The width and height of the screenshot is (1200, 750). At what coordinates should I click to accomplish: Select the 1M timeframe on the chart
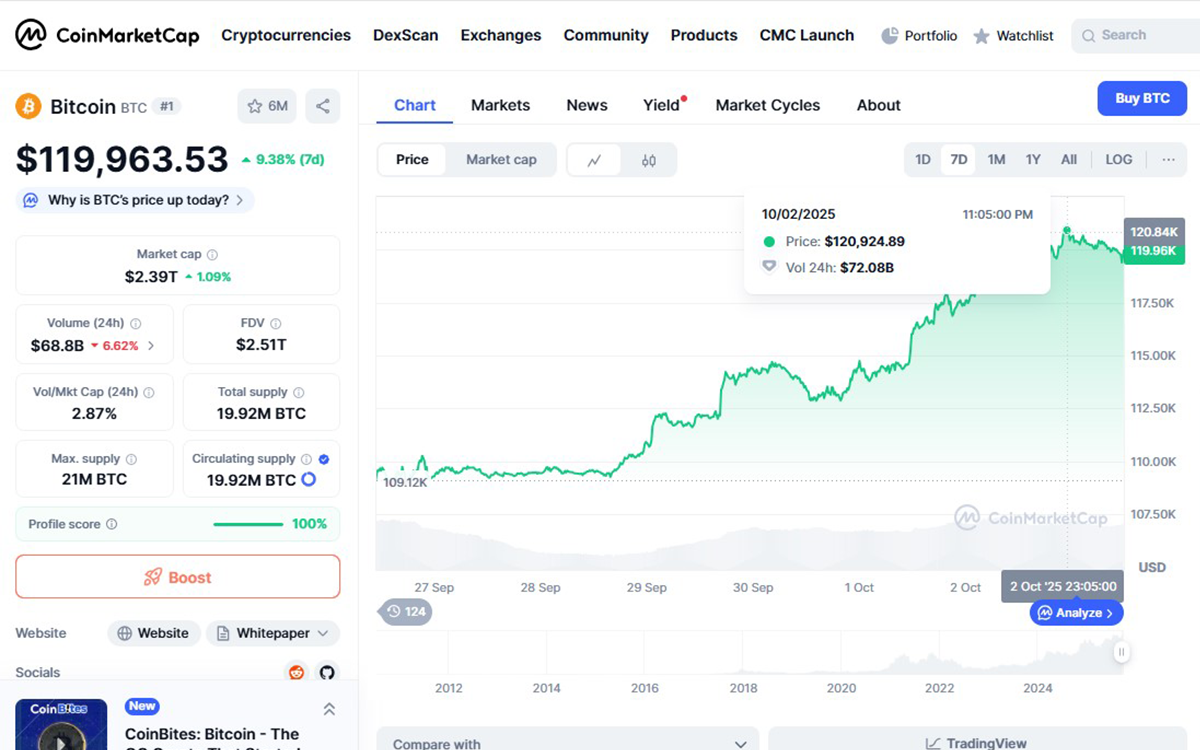pos(995,159)
